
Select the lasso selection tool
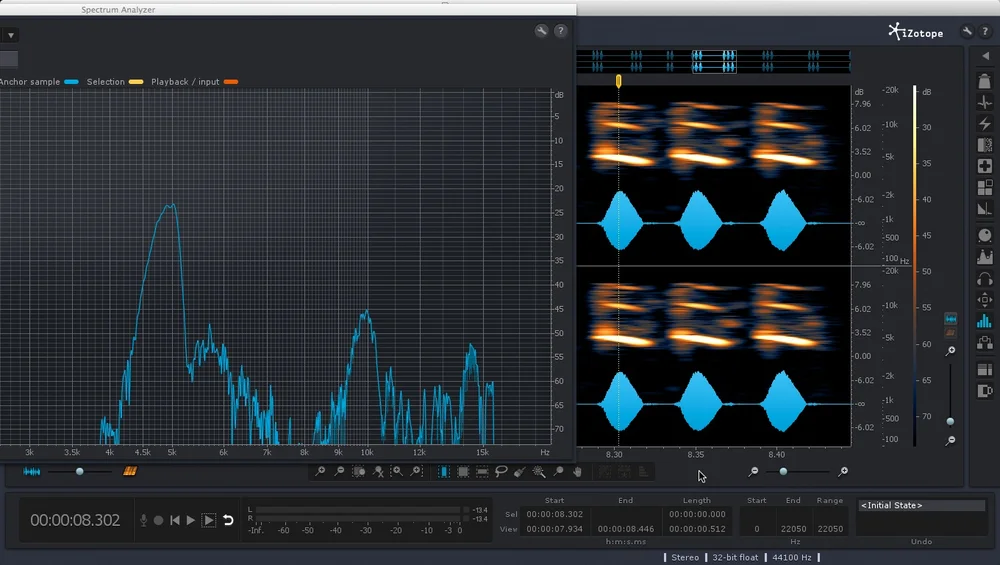pyautogui.click(x=501, y=471)
